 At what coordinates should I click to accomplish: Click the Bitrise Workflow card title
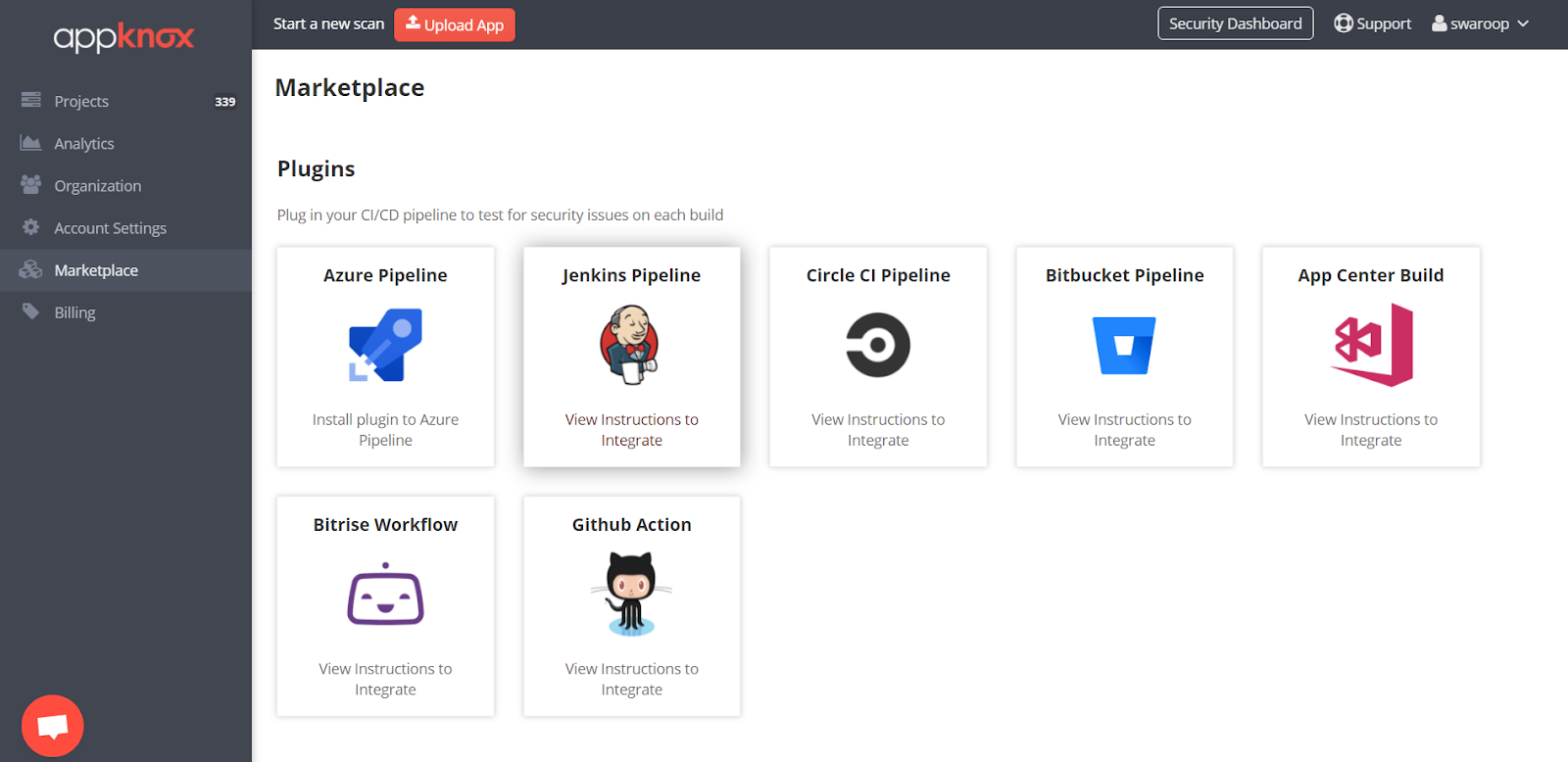coord(385,524)
